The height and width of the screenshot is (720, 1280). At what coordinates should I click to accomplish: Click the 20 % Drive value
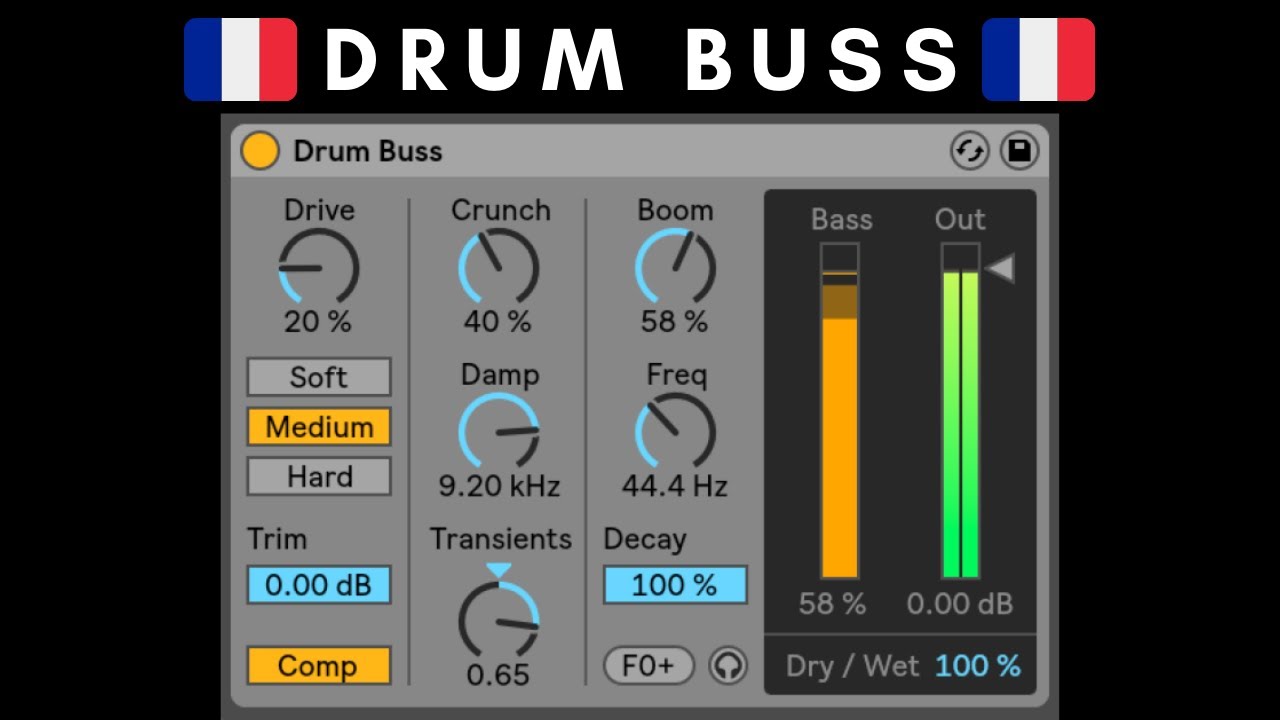[318, 322]
